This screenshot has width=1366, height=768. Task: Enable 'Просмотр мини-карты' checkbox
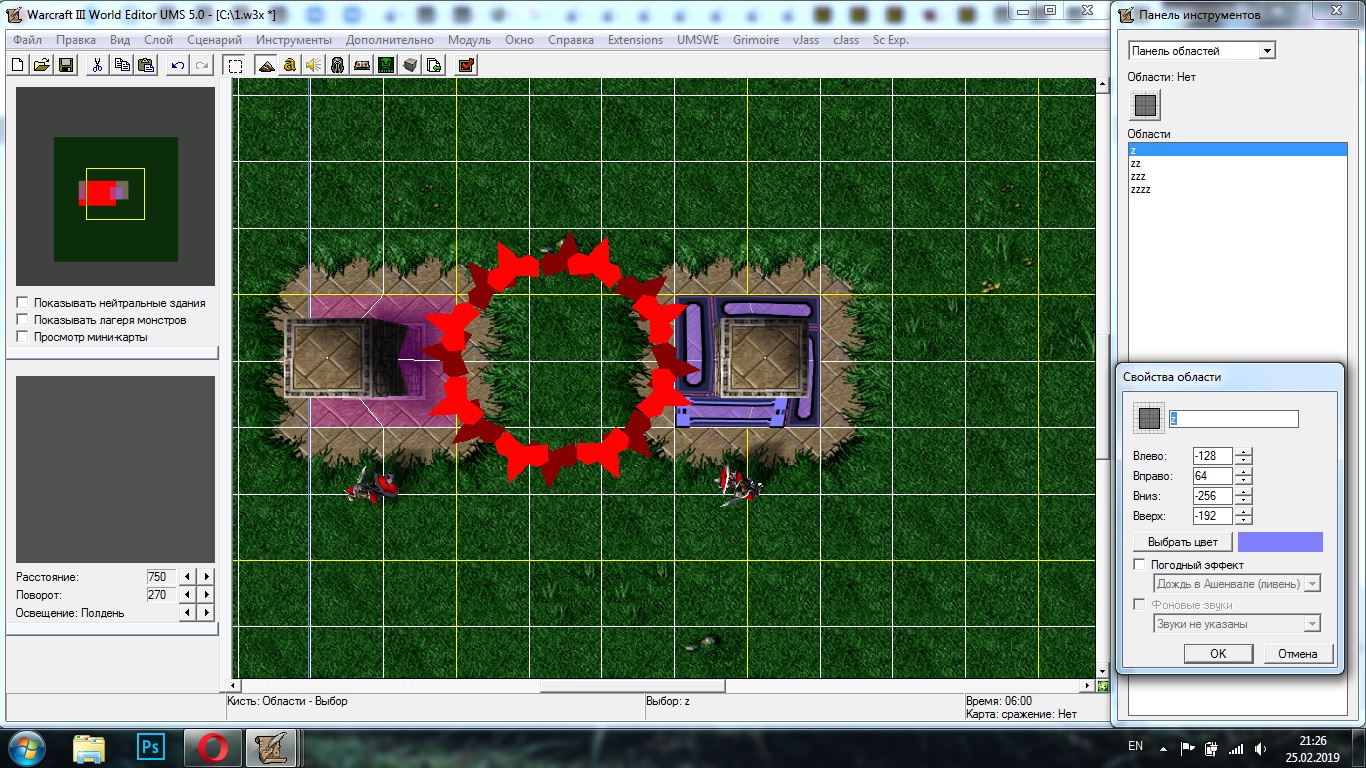[x=22, y=337]
